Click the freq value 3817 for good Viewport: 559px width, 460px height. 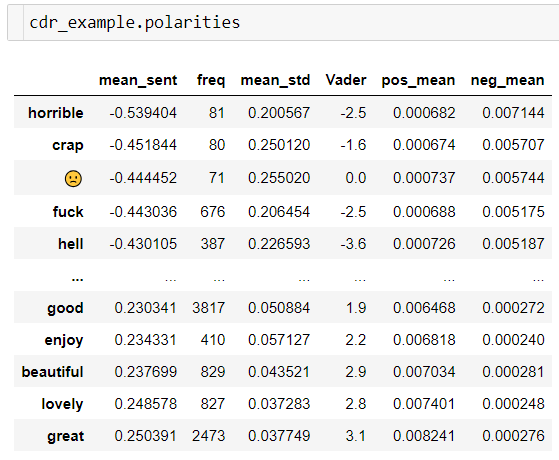pos(209,308)
